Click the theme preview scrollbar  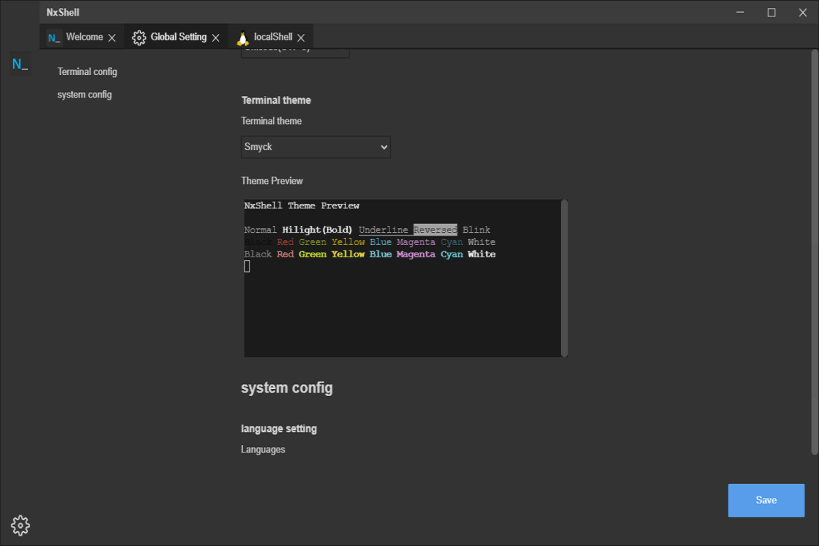tap(564, 278)
